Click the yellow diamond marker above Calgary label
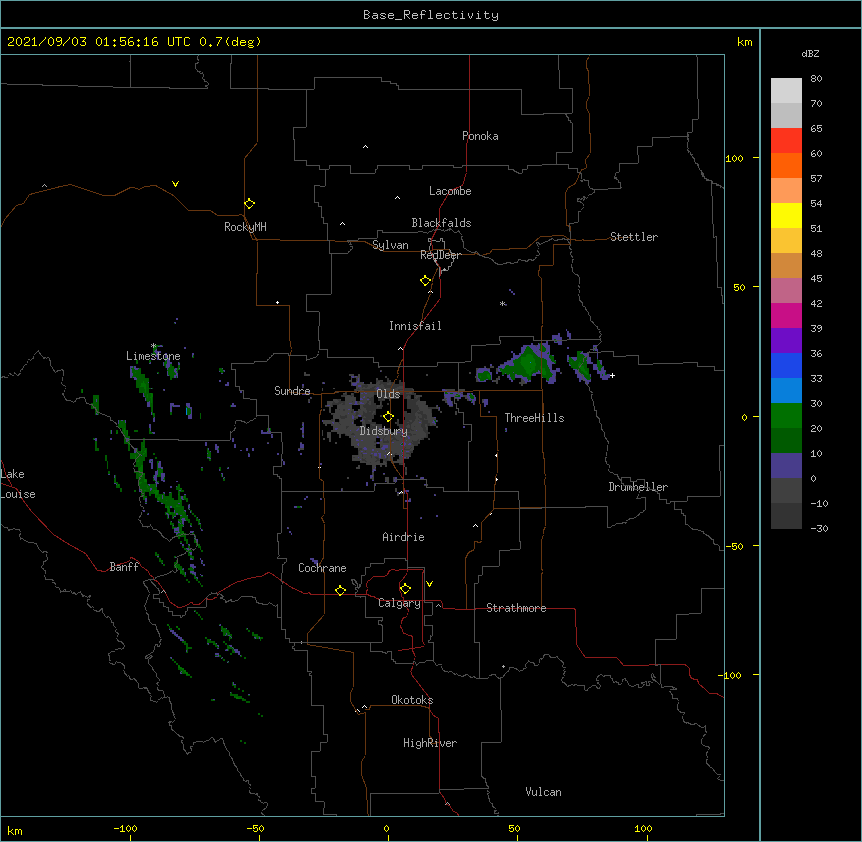This screenshot has width=862, height=842. 405,589
